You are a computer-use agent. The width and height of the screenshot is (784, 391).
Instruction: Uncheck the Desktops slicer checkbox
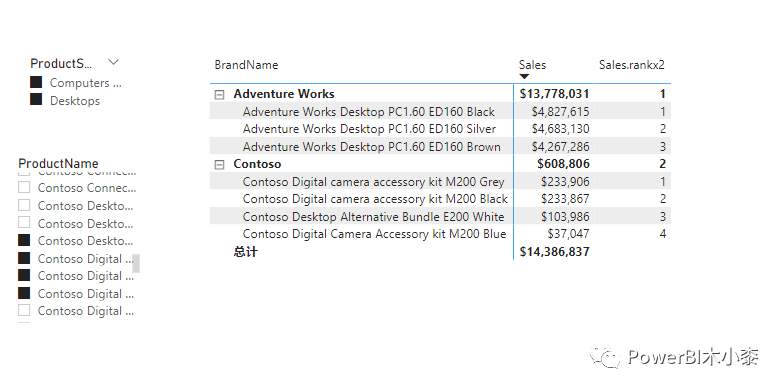tap(36, 100)
